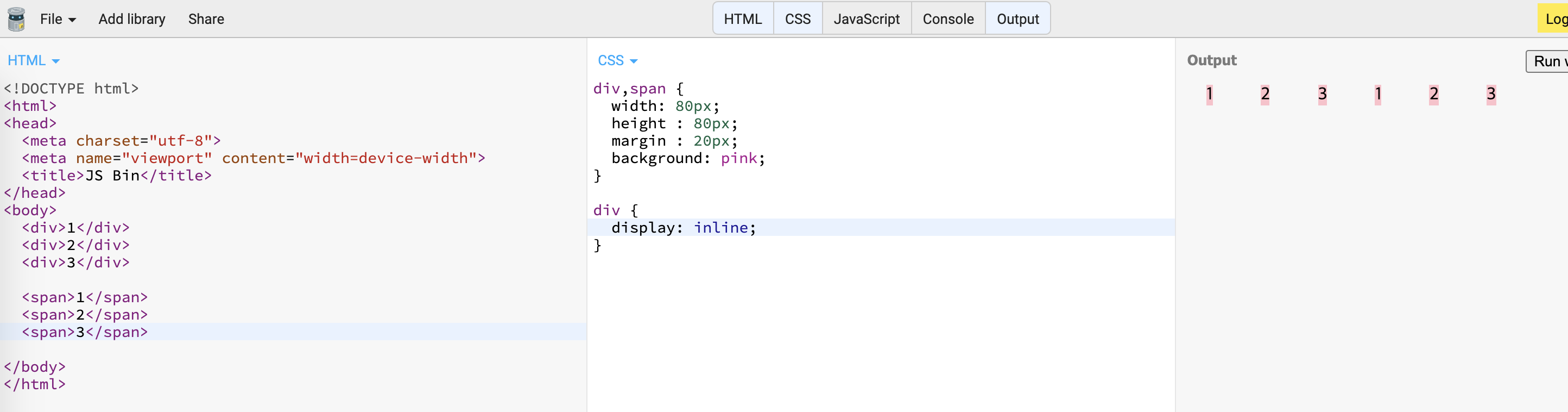Viewport: 1568px width, 412px height.
Task: Expand the HTML panel language dropdown
Action: [34, 60]
